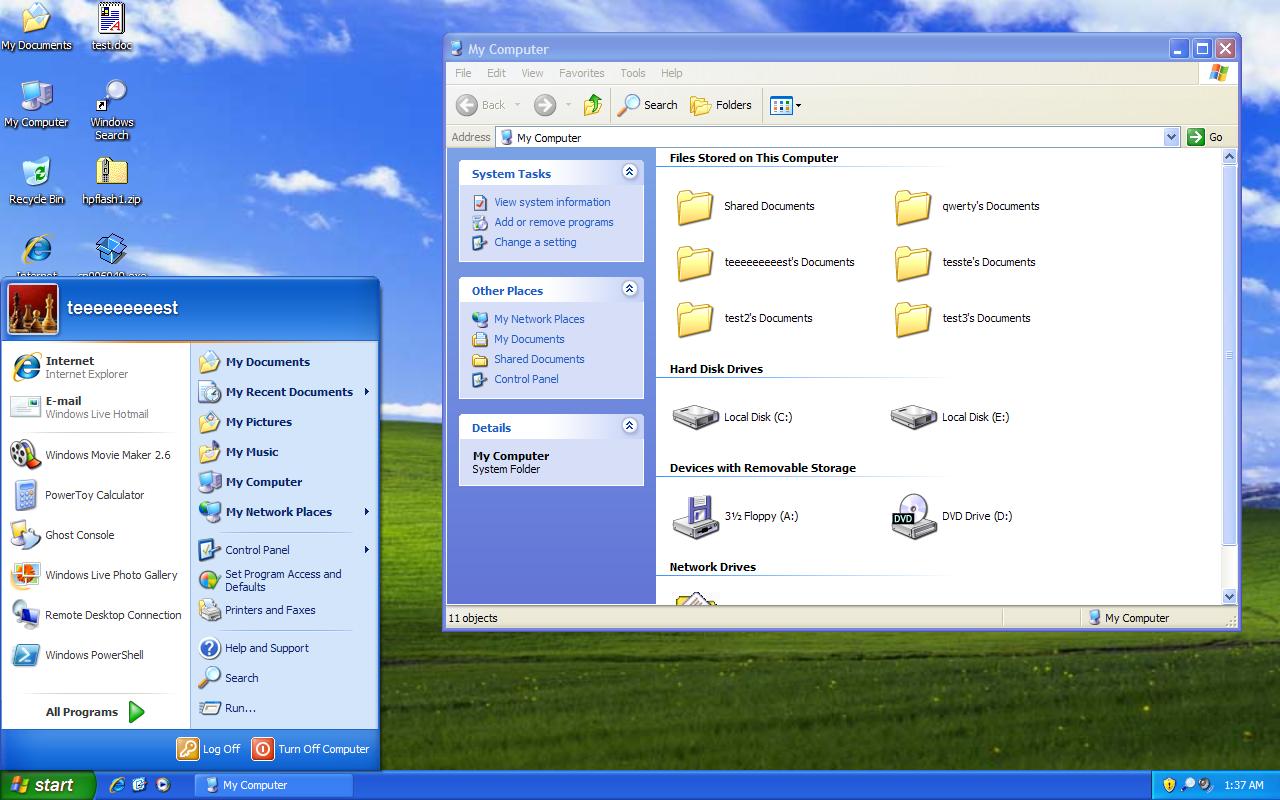Collapse the System Tasks panel
1280x800 pixels.
click(629, 172)
